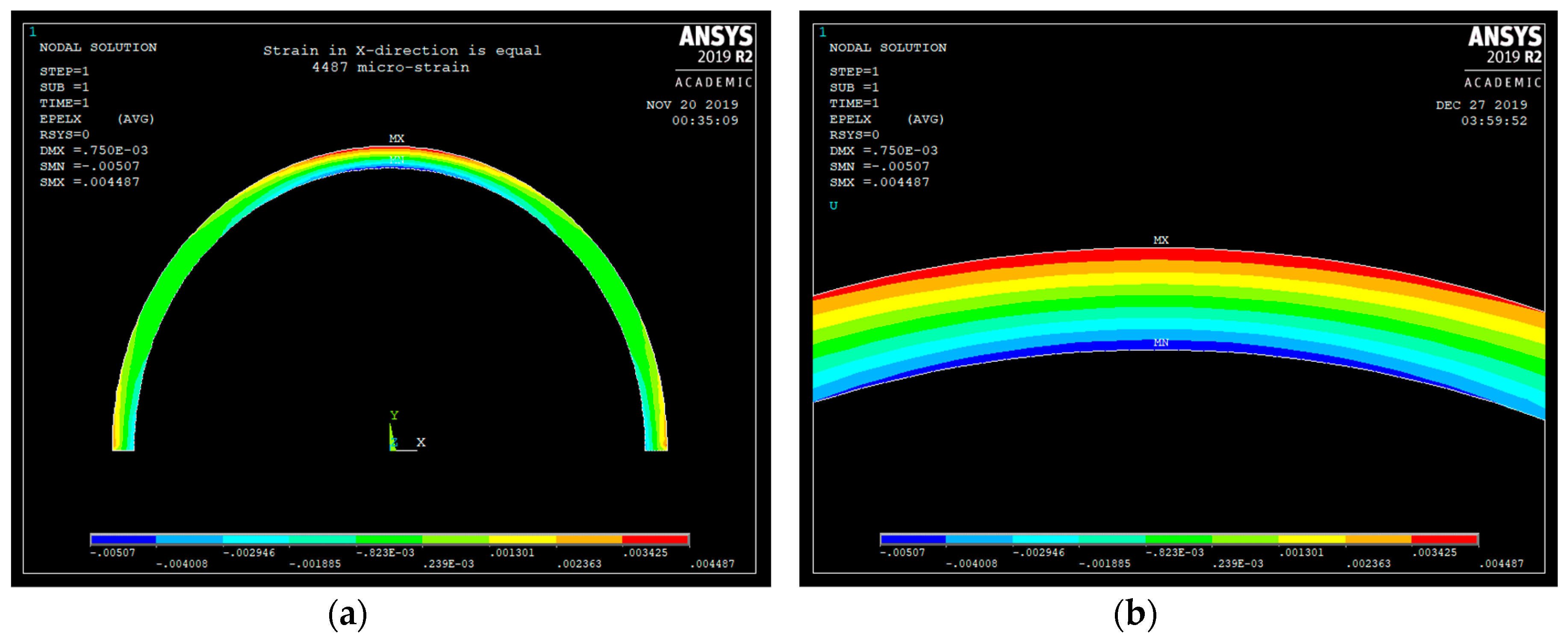1568x640 pixels.
Task: Click the MX marker in right plot
Action: [x=1161, y=240]
